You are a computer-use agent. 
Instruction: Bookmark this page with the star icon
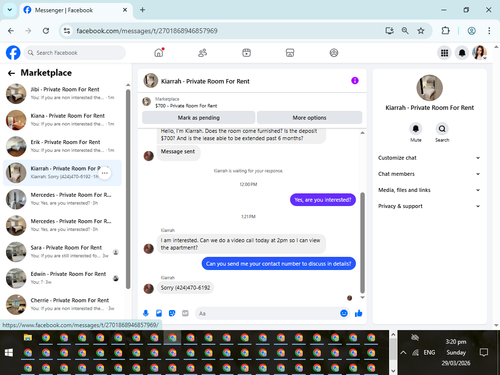click(x=421, y=31)
